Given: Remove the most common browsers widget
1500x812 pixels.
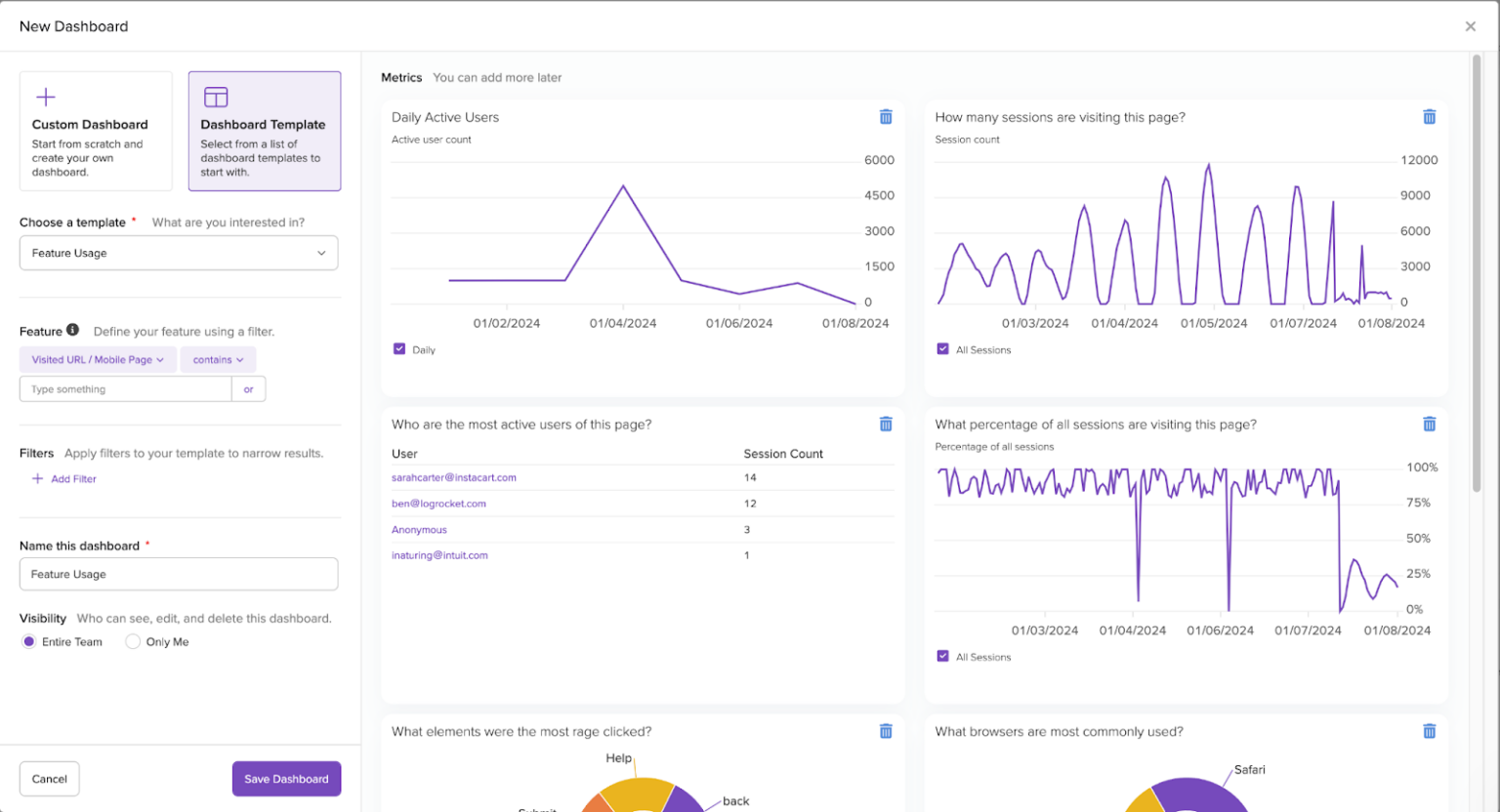Looking at the screenshot, I should [1429, 730].
